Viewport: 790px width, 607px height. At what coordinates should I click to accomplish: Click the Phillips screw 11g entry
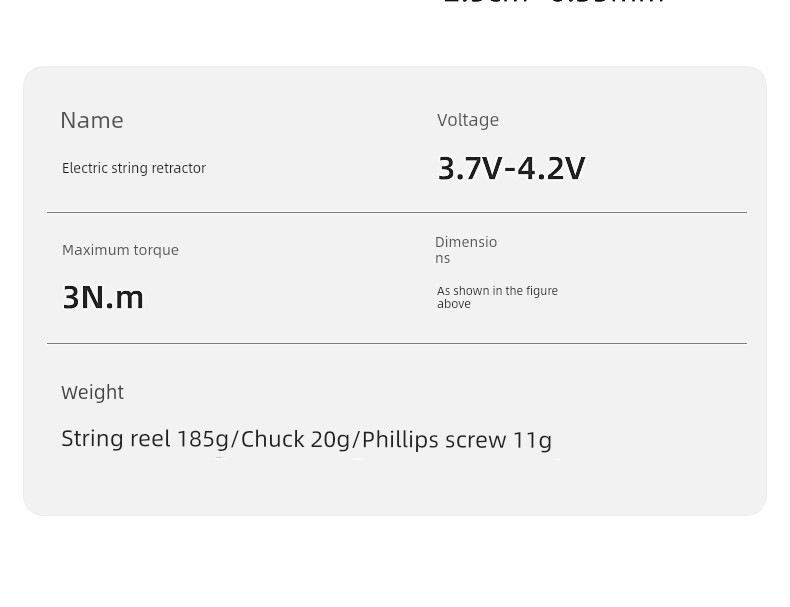tap(457, 439)
